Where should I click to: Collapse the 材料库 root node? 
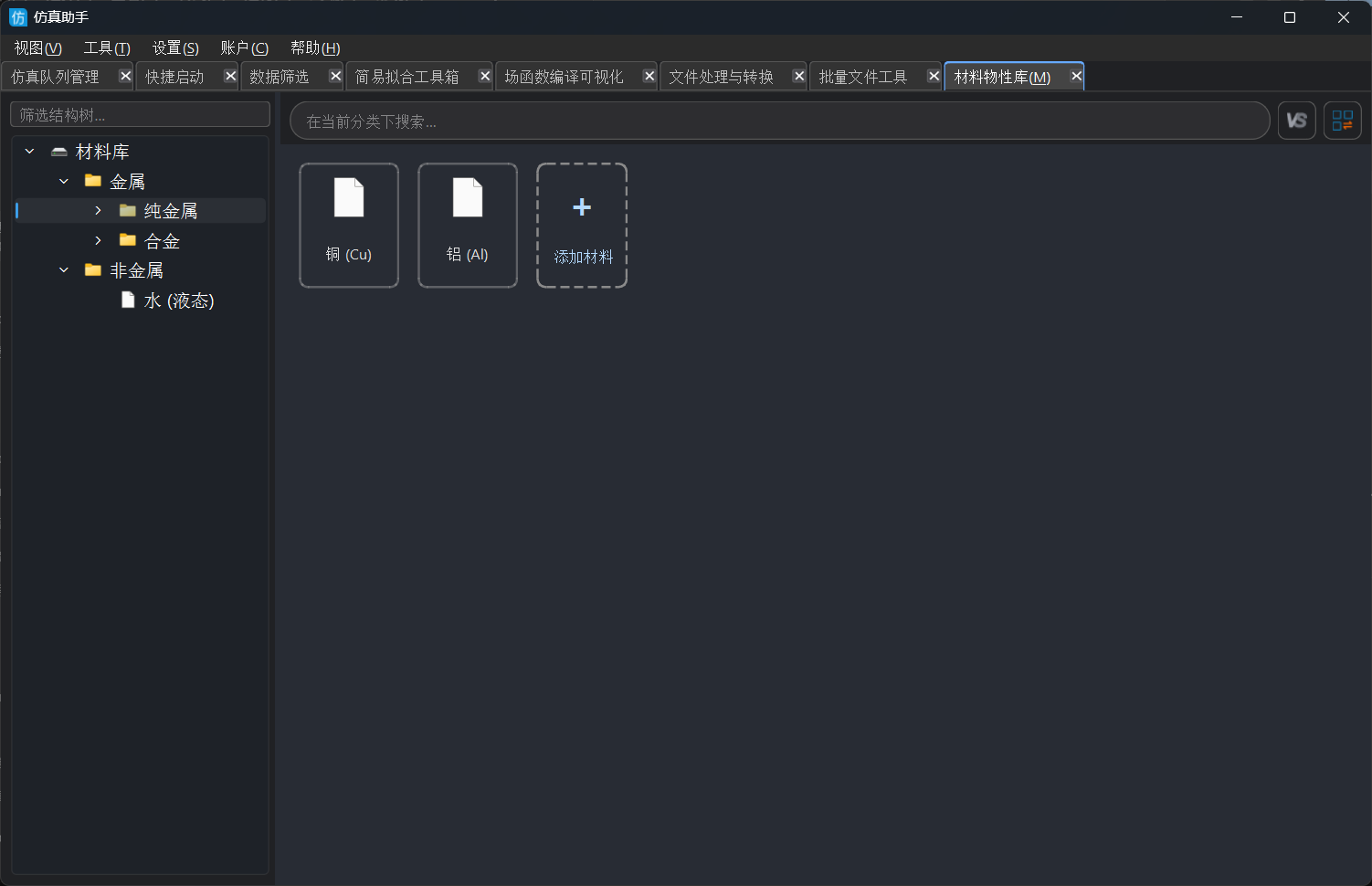(30, 152)
